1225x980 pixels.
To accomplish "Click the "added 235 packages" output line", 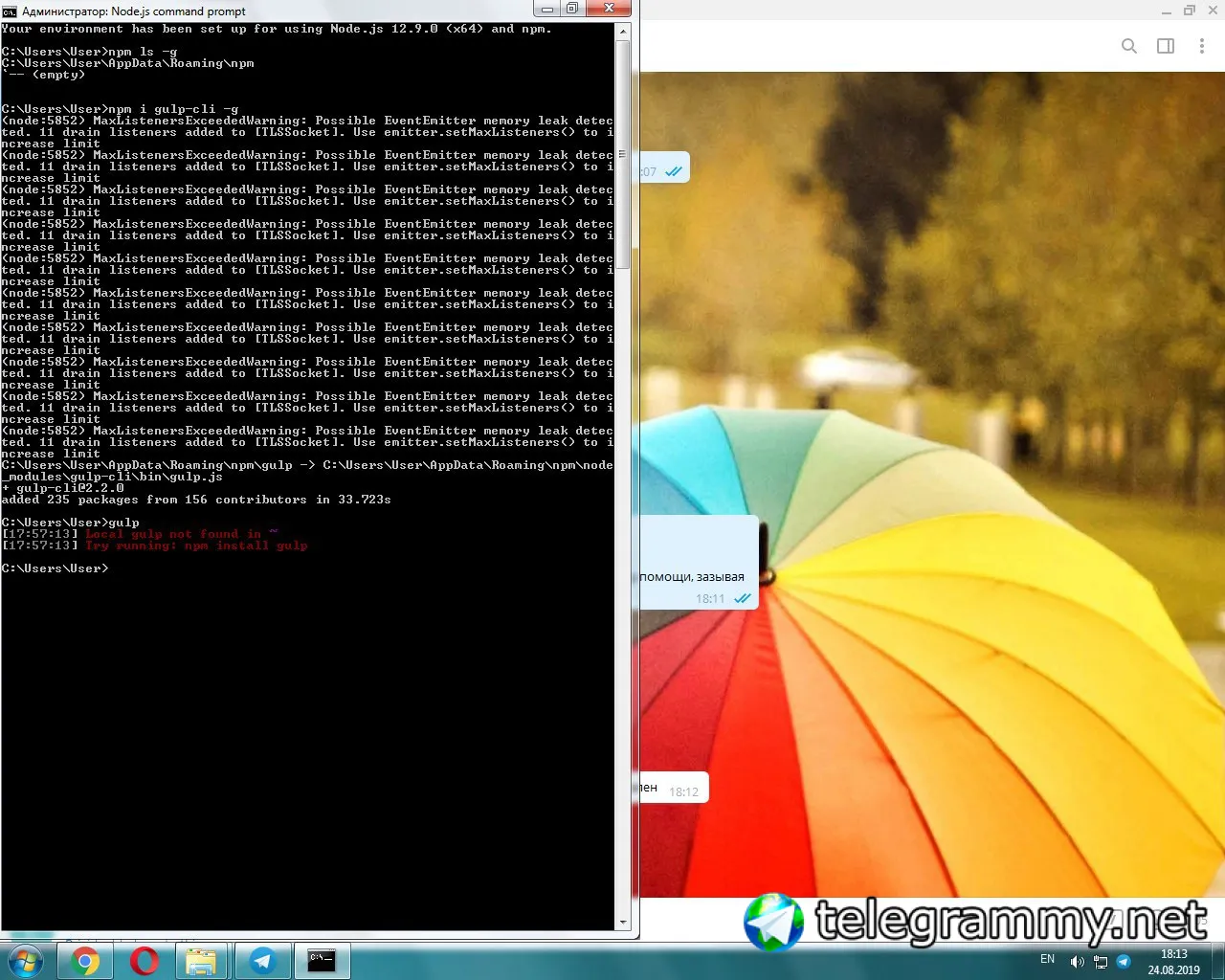I will click(196, 500).
